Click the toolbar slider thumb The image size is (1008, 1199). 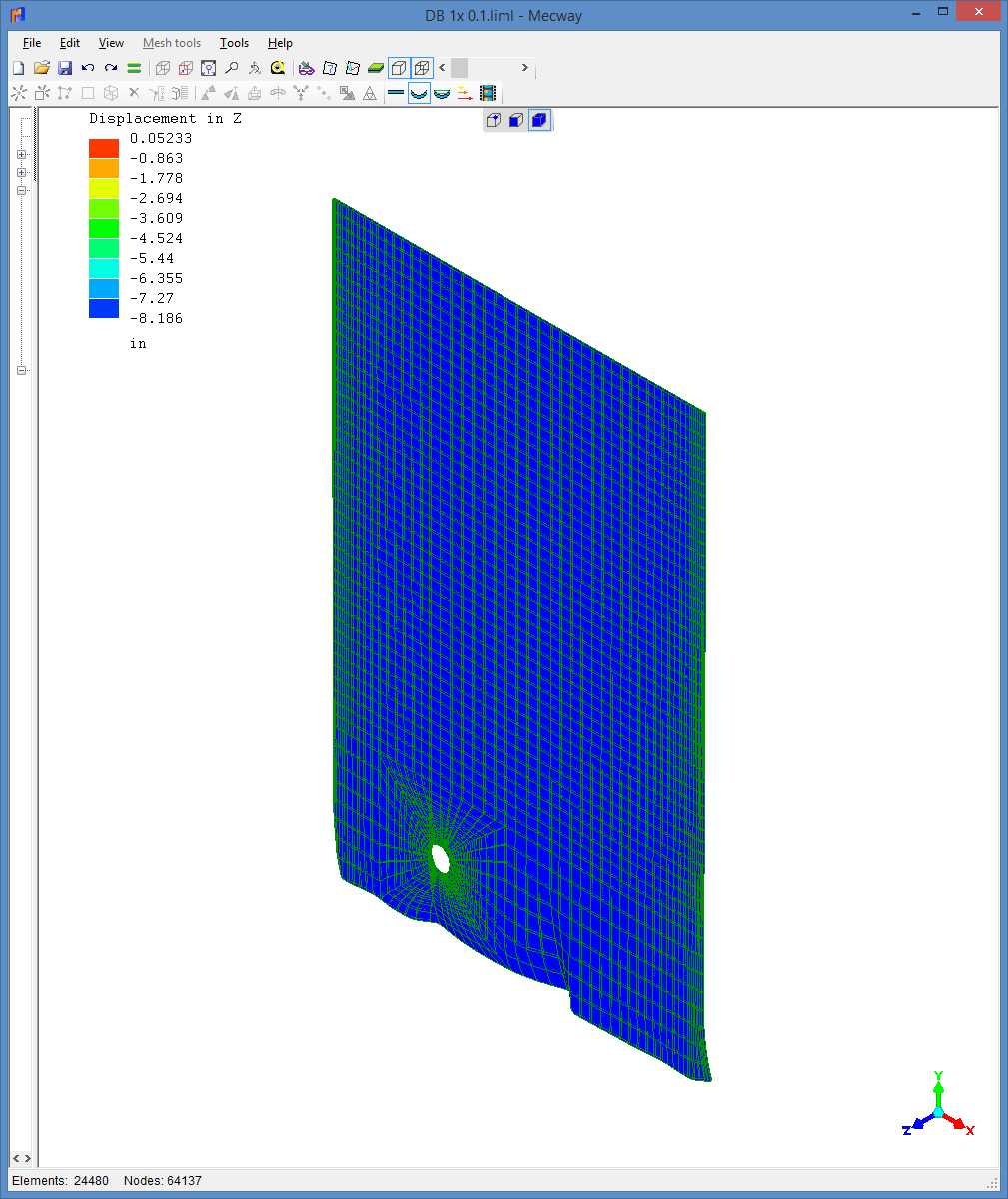tap(459, 68)
